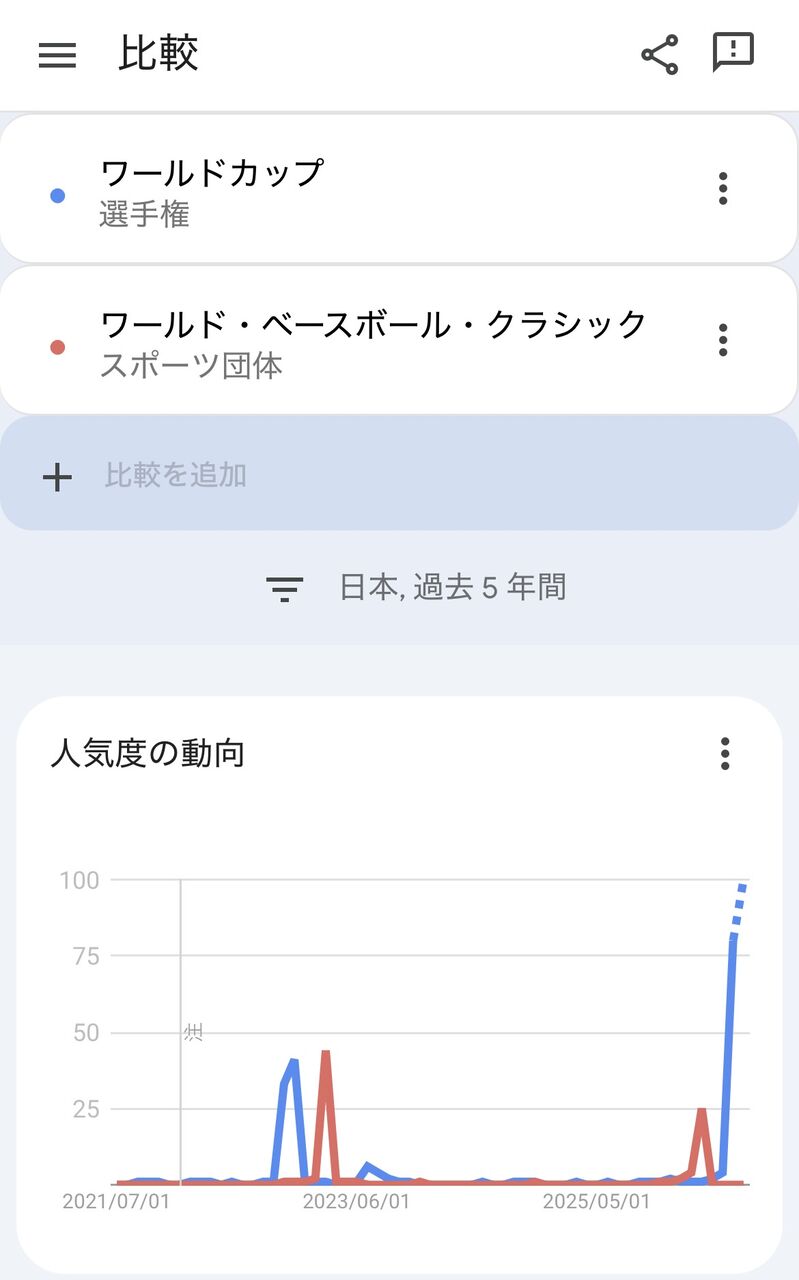This screenshot has width=799, height=1280.
Task: Click the plus icon to add comparison
Action: pyautogui.click(x=57, y=477)
